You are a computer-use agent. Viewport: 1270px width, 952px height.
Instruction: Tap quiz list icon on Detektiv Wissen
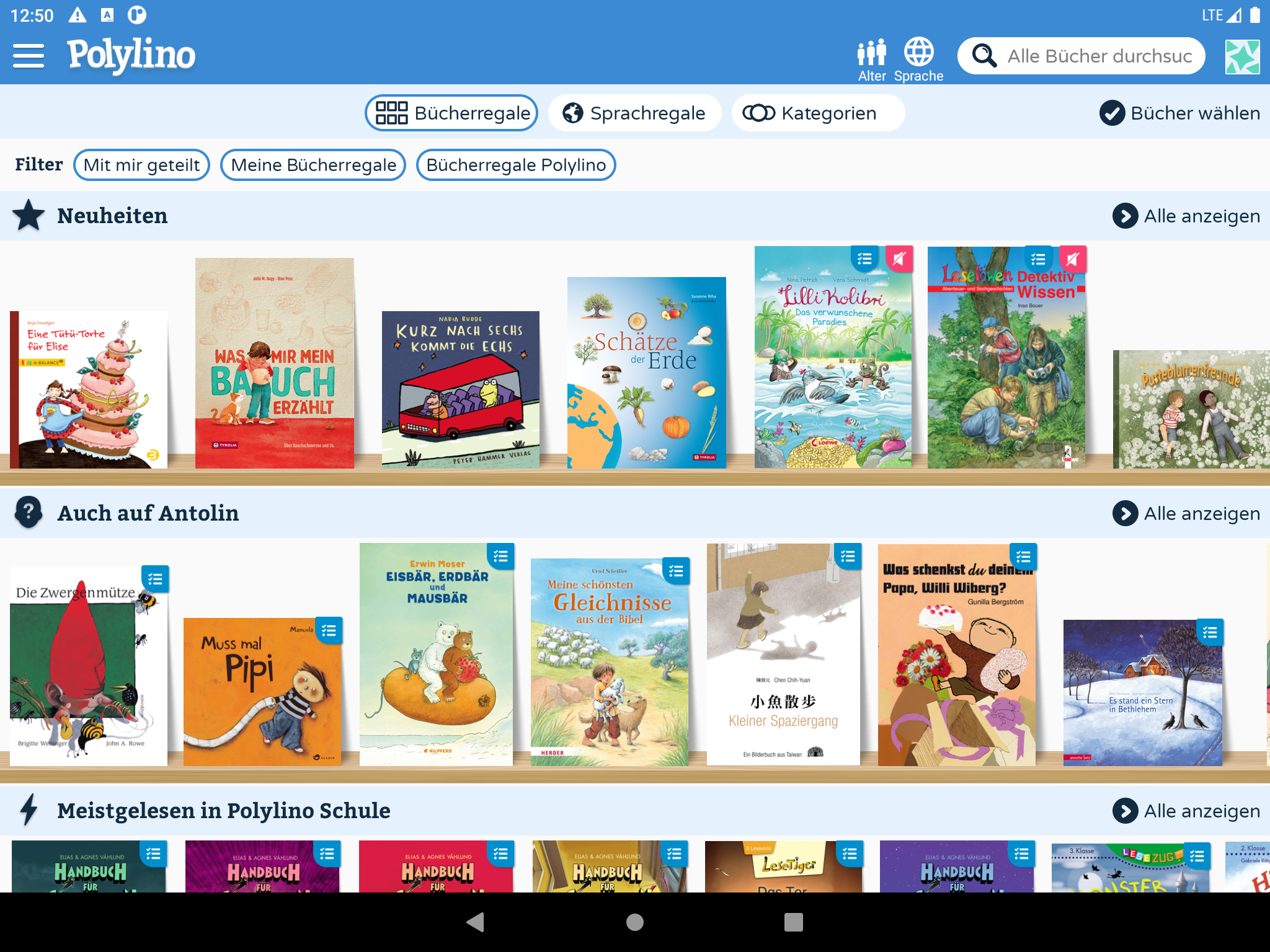click(1038, 259)
